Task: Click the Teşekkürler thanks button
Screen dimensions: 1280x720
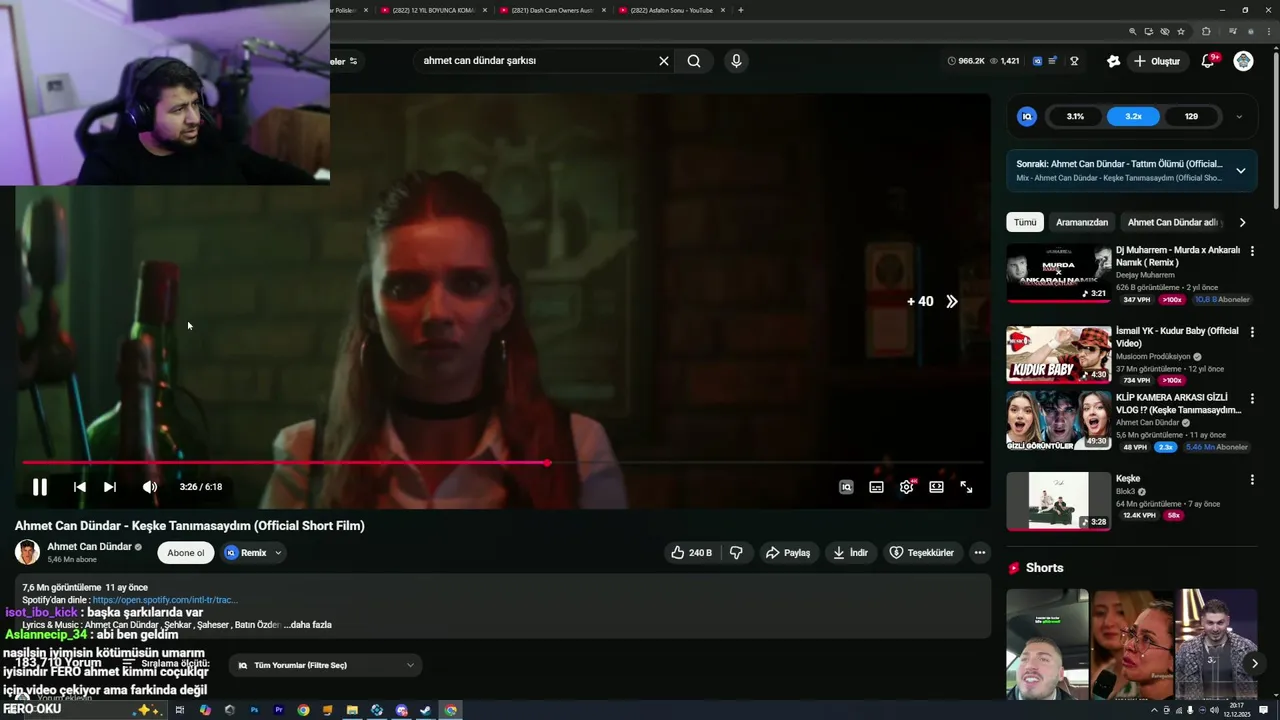Action: pos(922,552)
